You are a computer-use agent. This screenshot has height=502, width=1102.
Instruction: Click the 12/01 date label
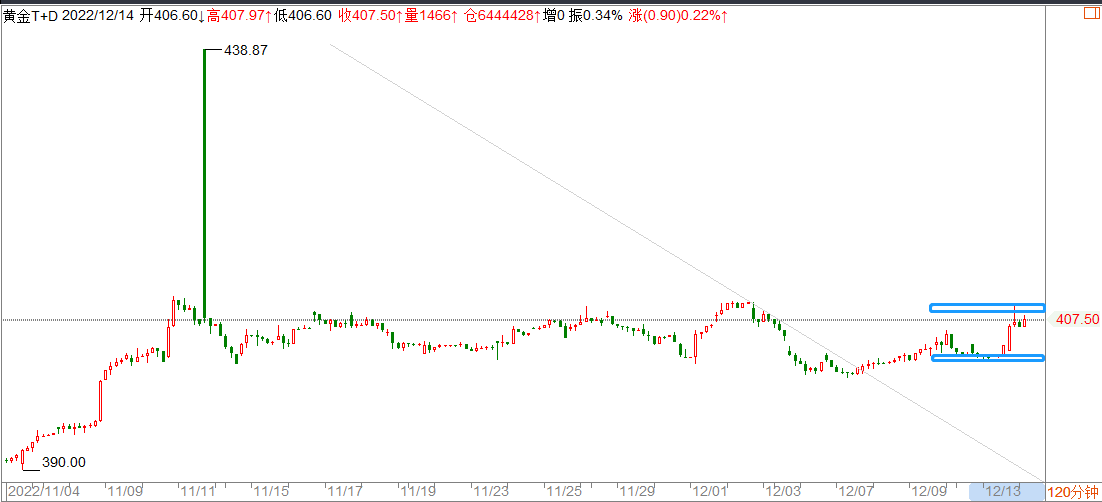(710, 490)
